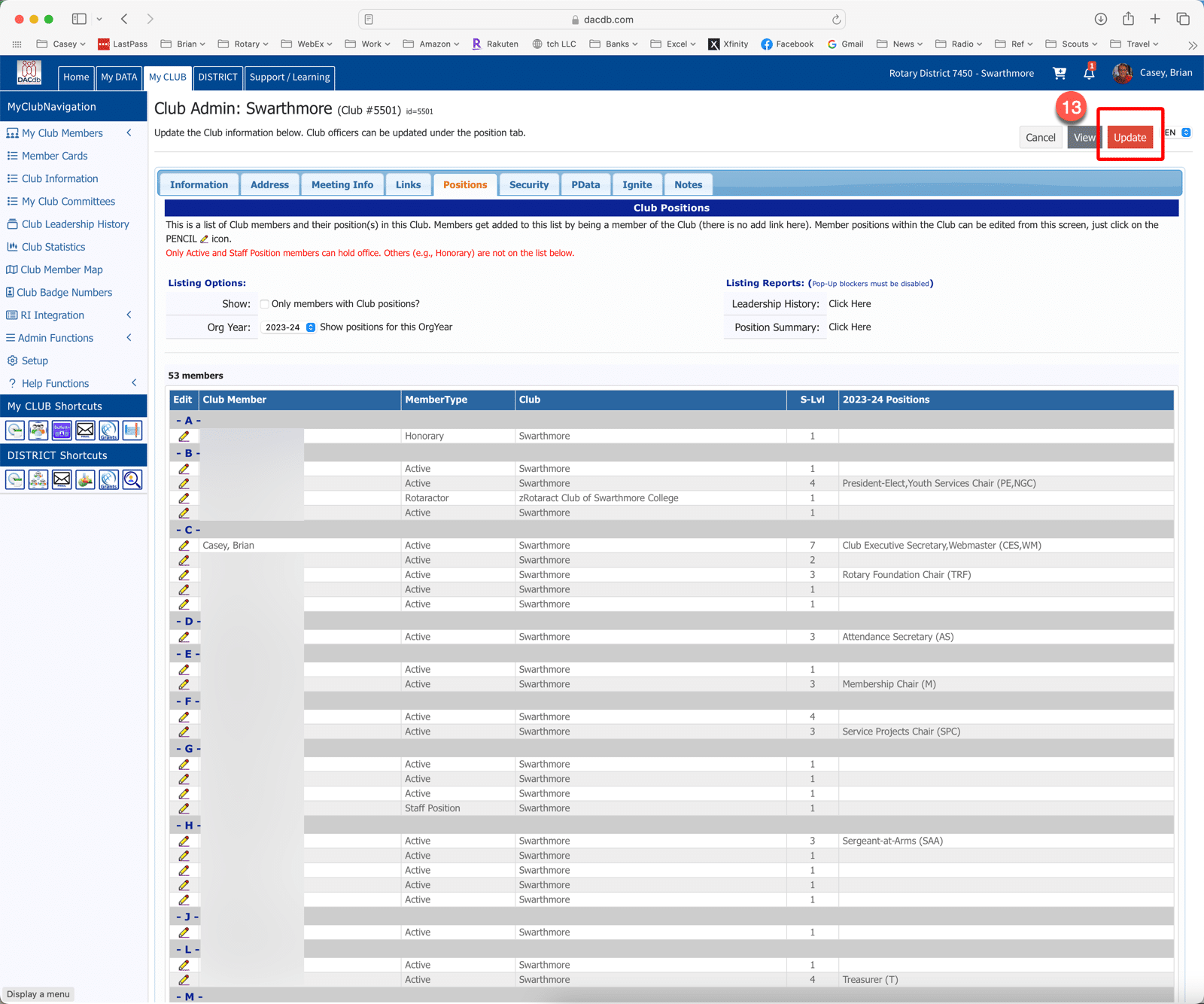Open the My DATA top navigation item
Image resolution: width=1204 pixels, height=1004 pixels.
tap(119, 77)
